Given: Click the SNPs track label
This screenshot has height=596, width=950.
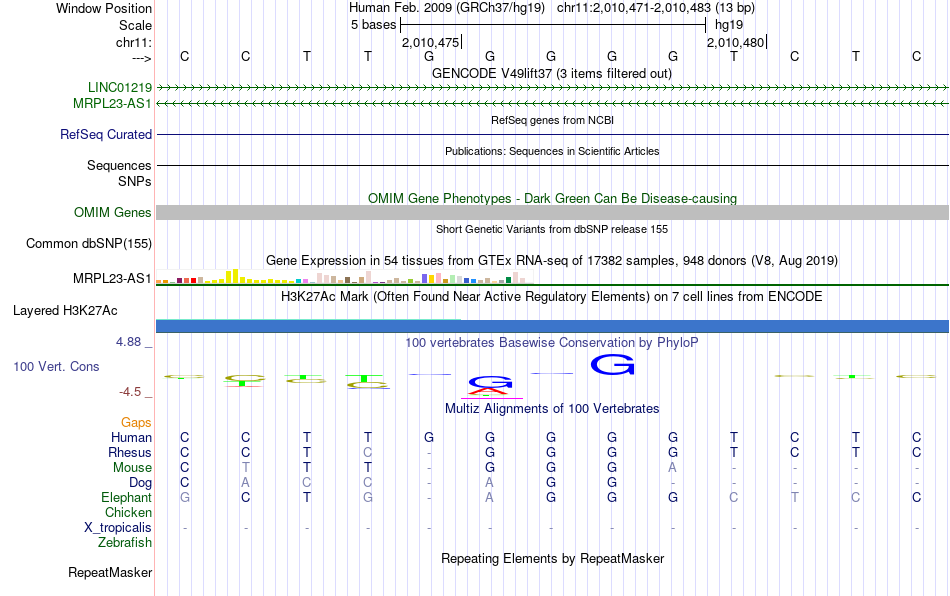Looking at the screenshot, I should 135,181.
